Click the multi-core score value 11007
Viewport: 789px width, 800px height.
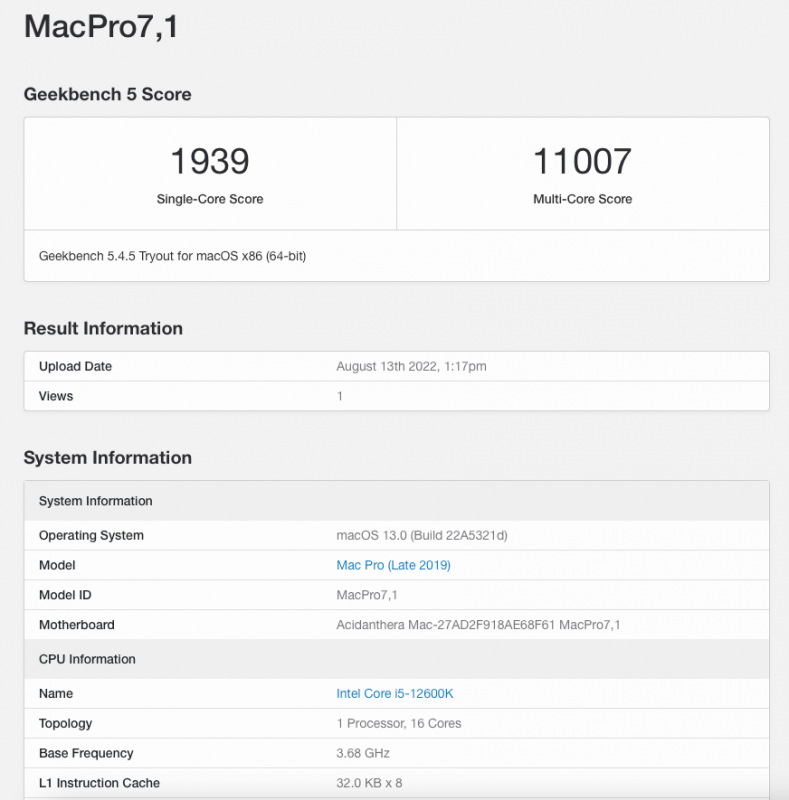click(582, 161)
